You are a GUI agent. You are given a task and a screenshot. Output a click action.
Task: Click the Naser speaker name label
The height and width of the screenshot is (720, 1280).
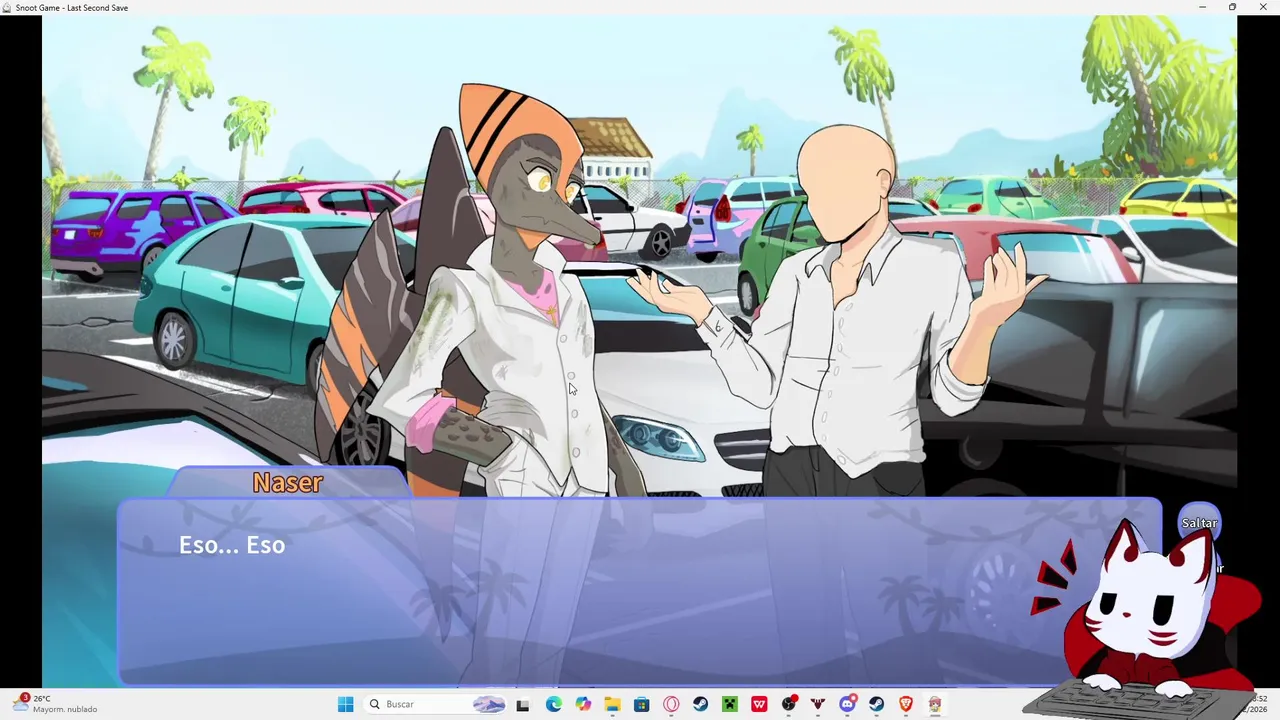[288, 482]
